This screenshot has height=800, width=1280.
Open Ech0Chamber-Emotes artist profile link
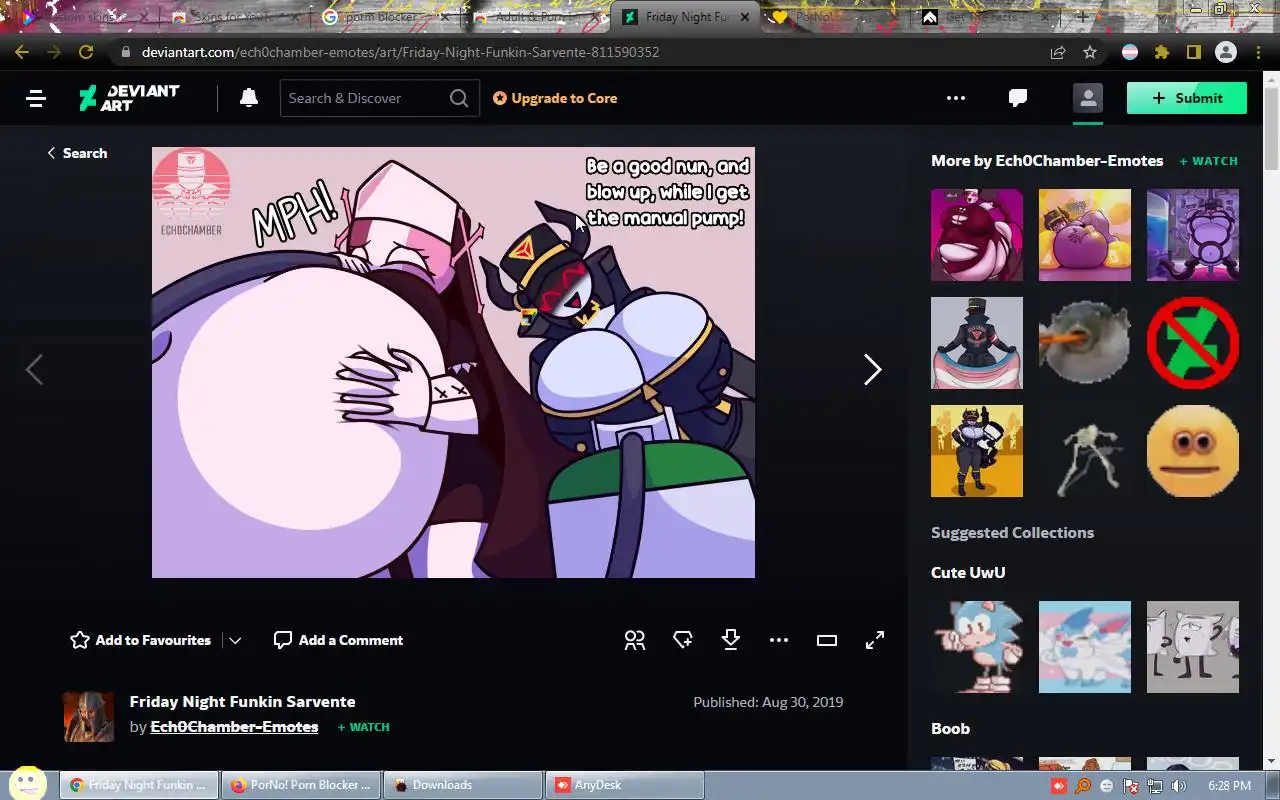click(x=234, y=727)
